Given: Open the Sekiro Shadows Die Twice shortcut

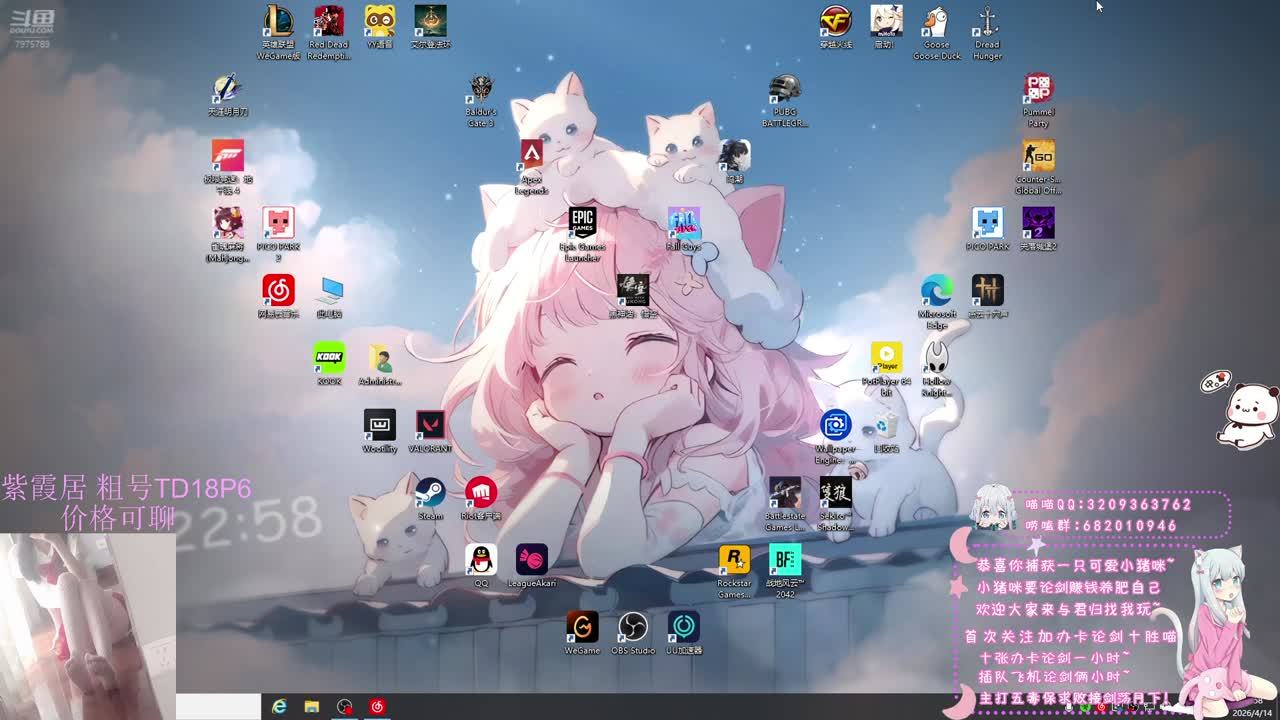Looking at the screenshot, I should pyautogui.click(x=836, y=505).
